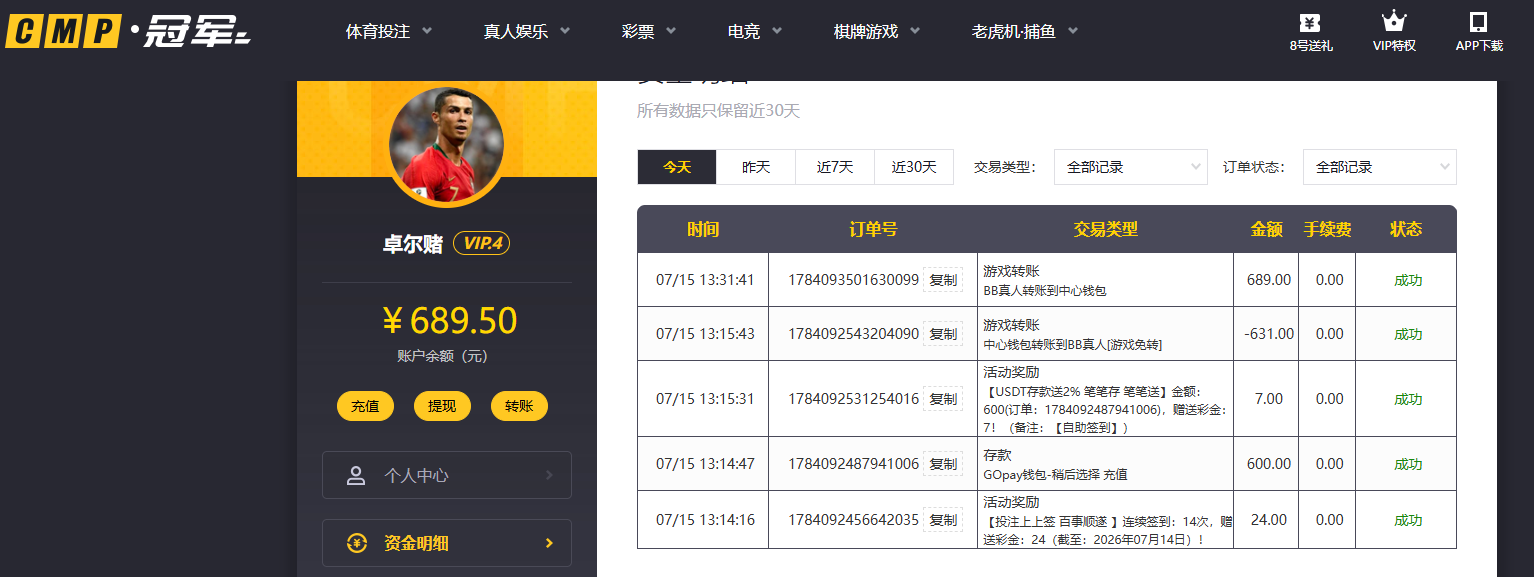Viewport: 1534px width, 577px height.
Task: Copy order number 1784092531254016
Action: click(x=943, y=399)
